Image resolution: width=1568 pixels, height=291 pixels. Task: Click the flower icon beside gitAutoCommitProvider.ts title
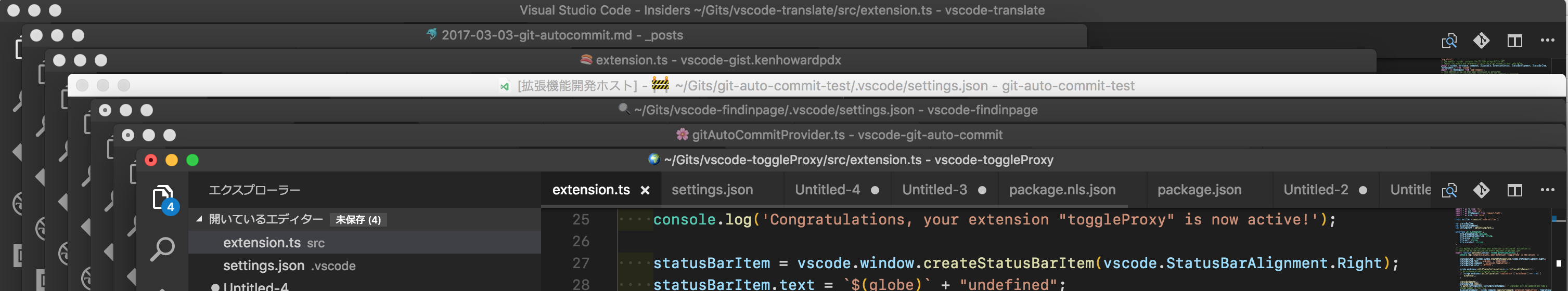(683, 134)
